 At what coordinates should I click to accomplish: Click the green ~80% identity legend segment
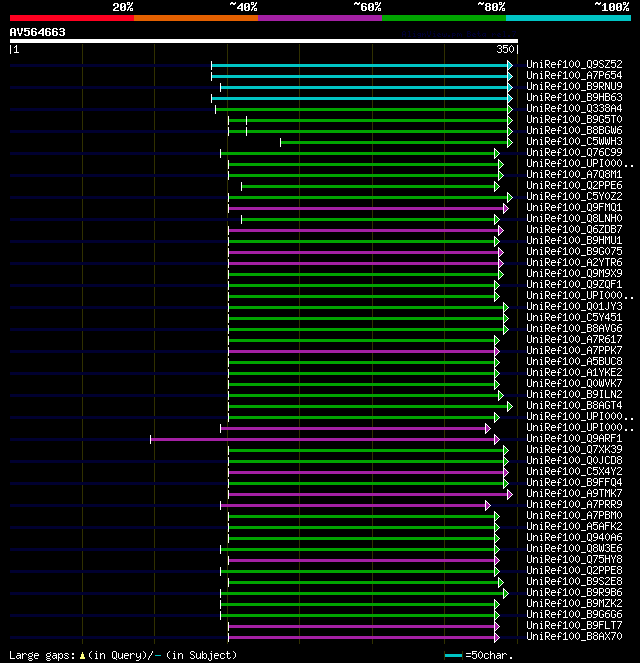click(444, 18)
